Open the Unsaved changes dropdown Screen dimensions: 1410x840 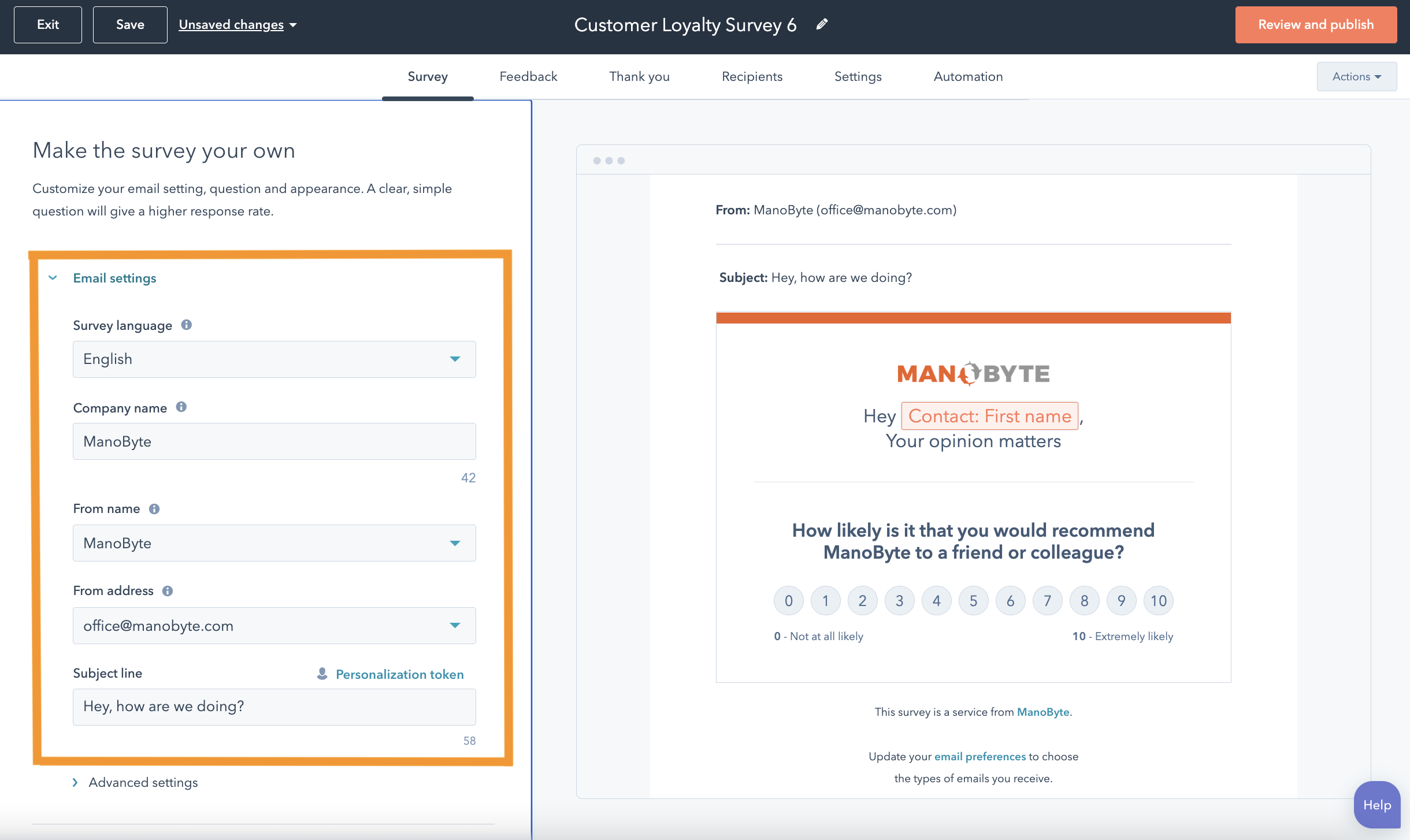tap(238, 24)
